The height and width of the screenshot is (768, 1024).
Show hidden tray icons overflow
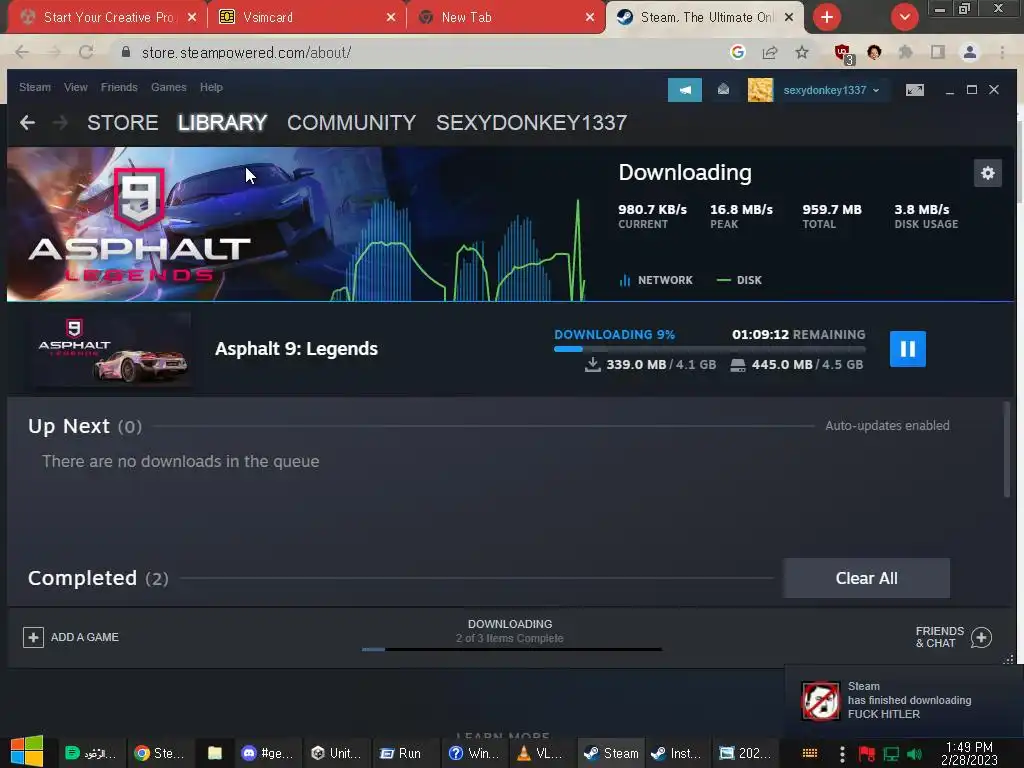[x=842, y=754]
